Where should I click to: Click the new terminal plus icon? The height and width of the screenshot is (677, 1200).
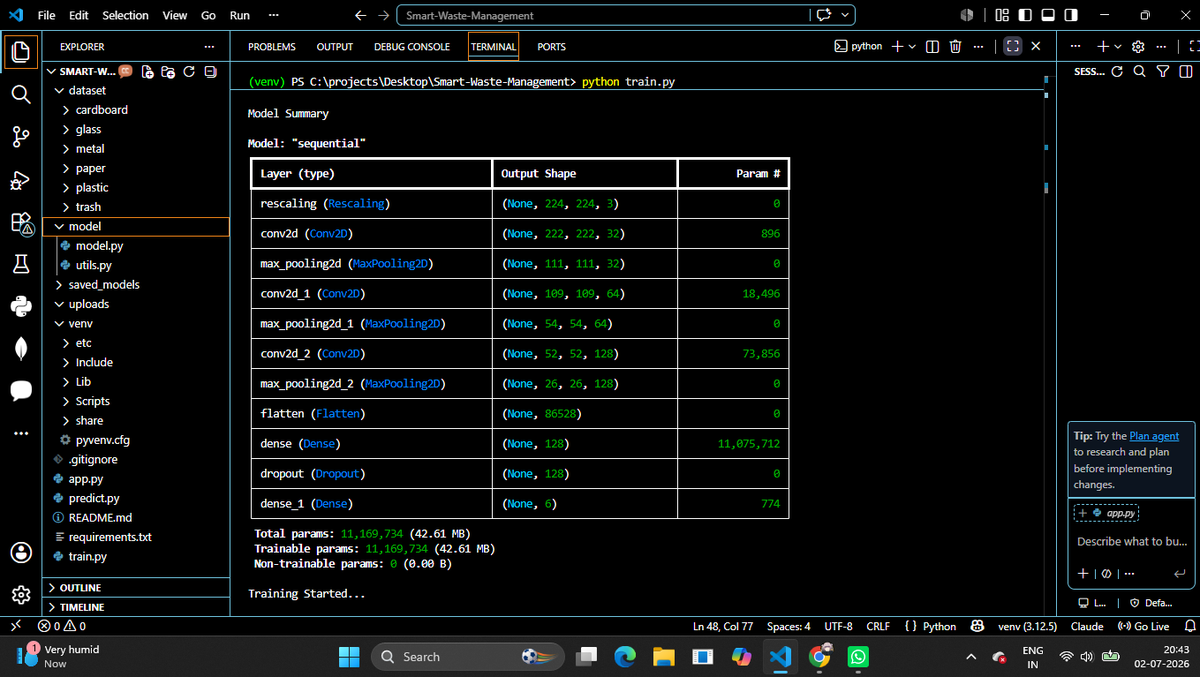[x=897, y=47]
